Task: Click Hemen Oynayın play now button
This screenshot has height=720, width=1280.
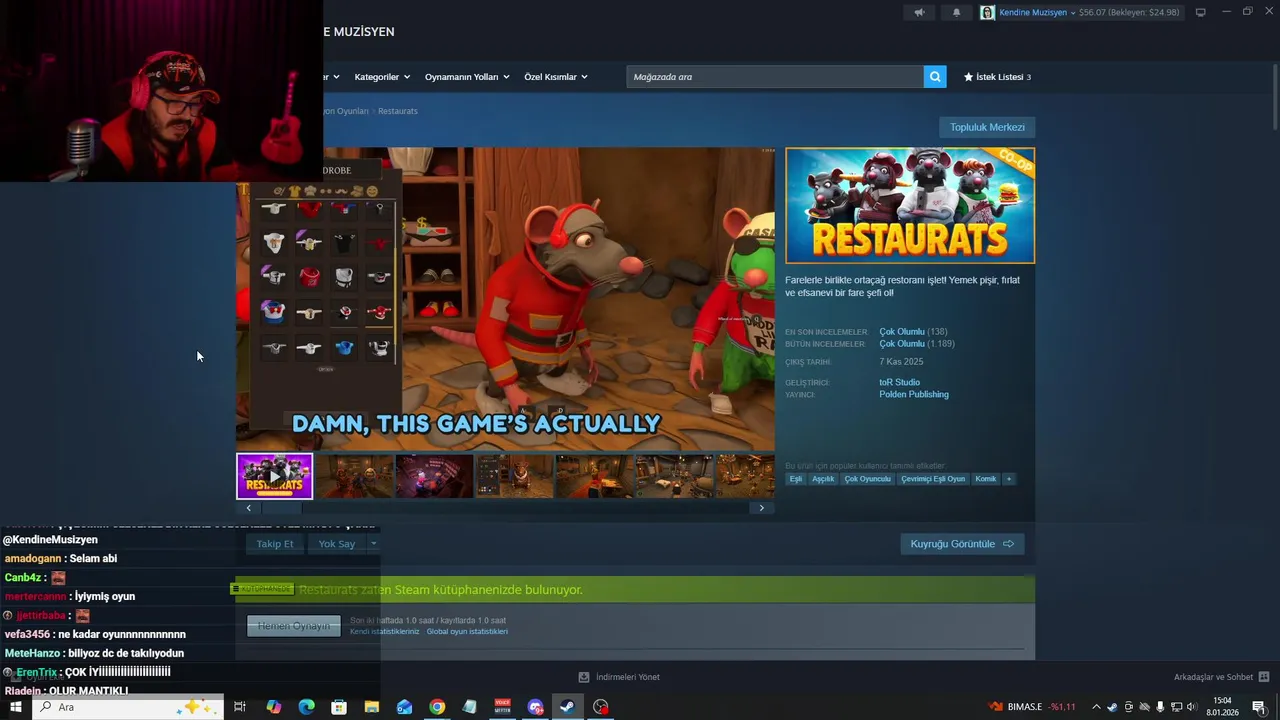Action: coord(294,626)
